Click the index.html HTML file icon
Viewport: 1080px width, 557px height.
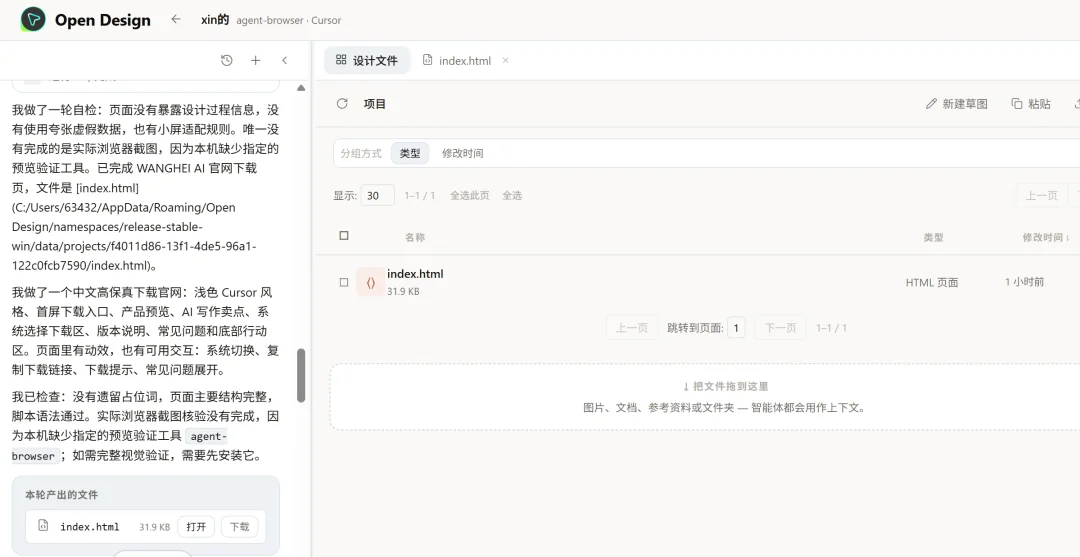point(371,282)
